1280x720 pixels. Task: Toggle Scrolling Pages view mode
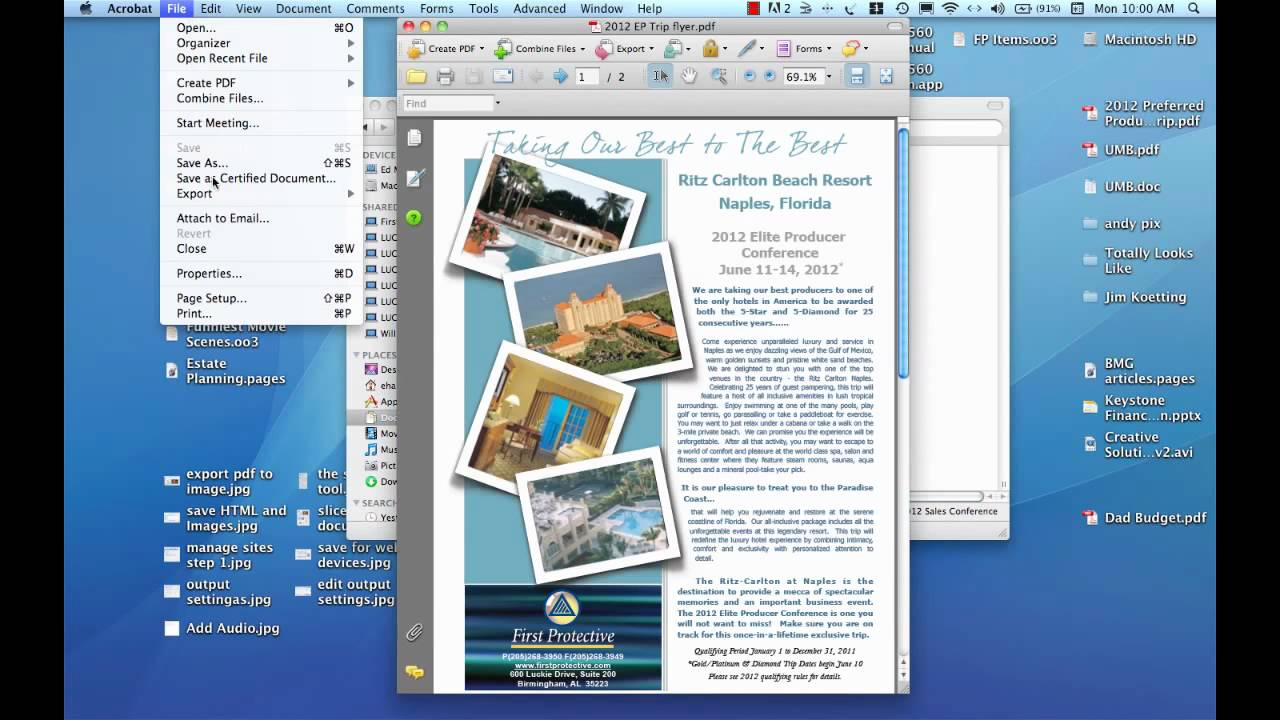coord(857,76)
